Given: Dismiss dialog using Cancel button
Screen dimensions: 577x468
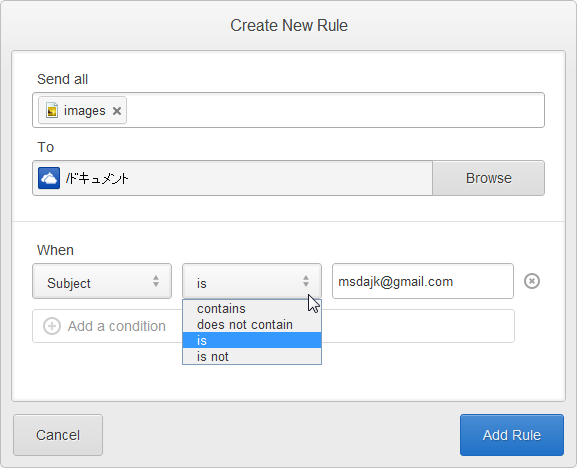Looking at the screenshot, I should 58,435.
